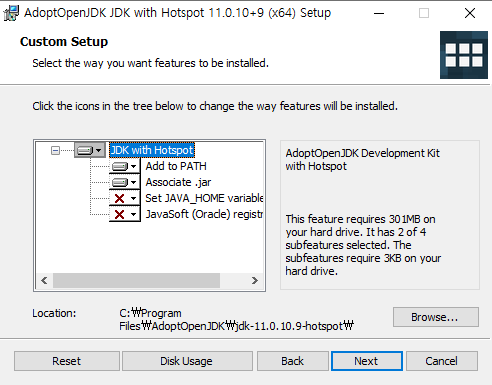Click the install location path text

click(236, 320)
